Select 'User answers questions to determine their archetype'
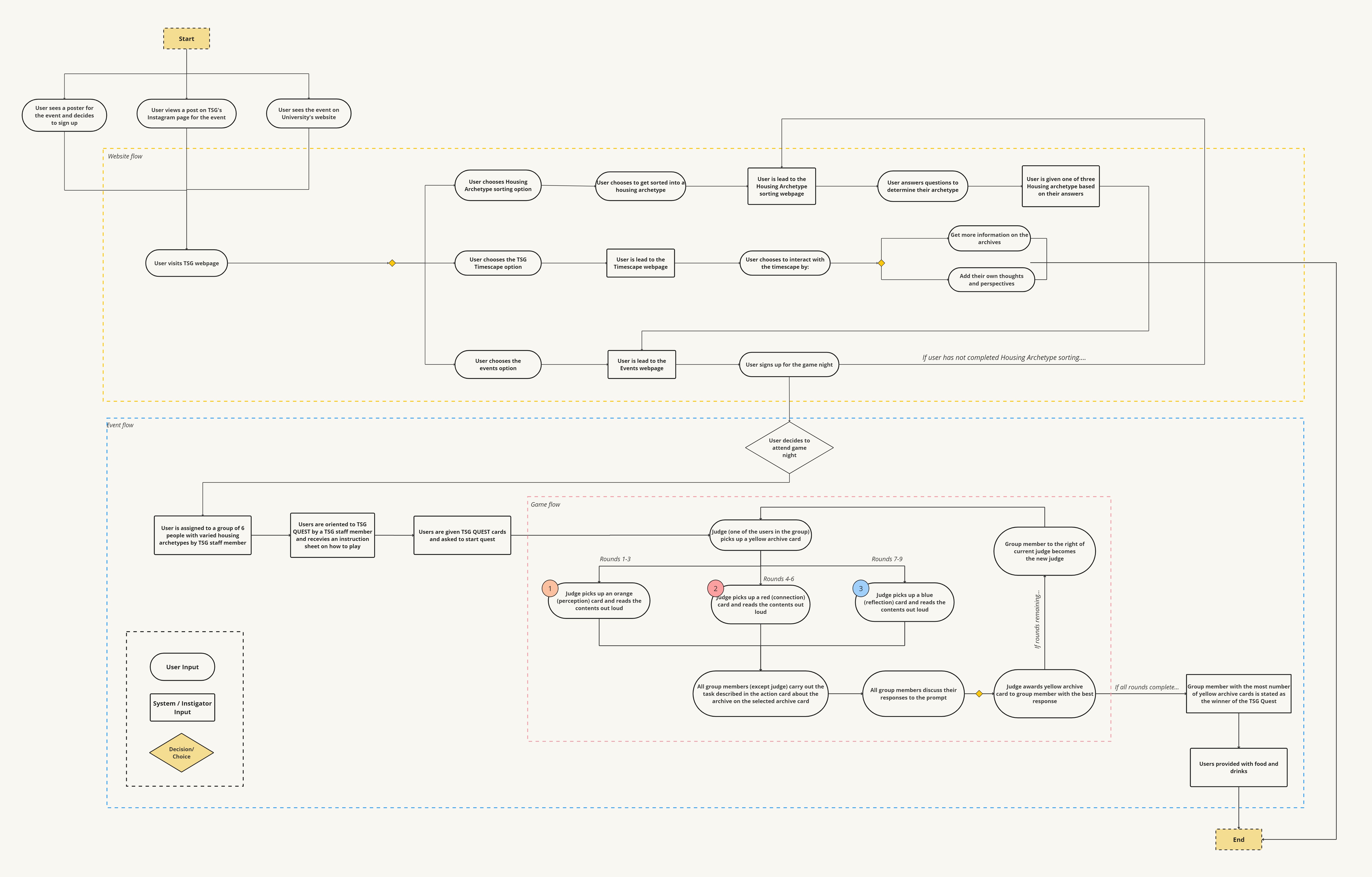The height and width of the screenshot is (877, 1372). click(x=923, y=186)
